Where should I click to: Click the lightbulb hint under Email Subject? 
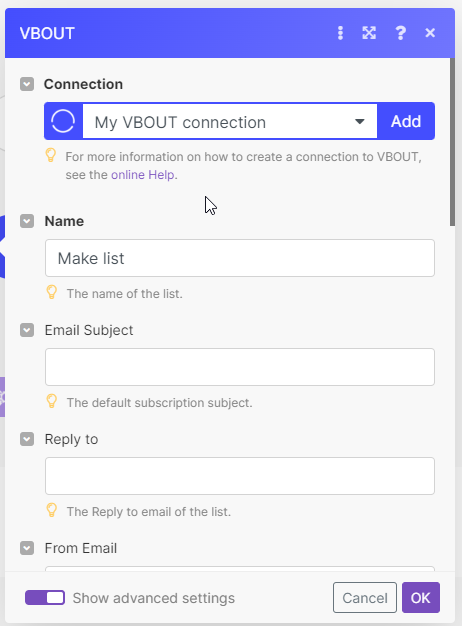[52, 401]
